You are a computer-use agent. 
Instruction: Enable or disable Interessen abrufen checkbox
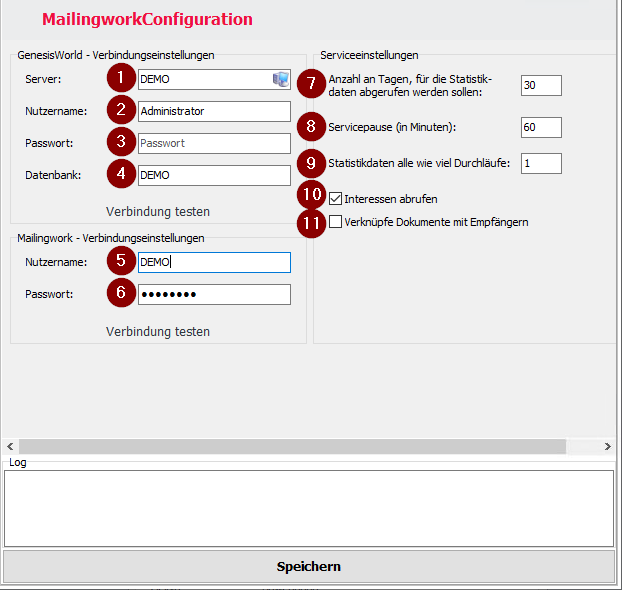point(336,199)
